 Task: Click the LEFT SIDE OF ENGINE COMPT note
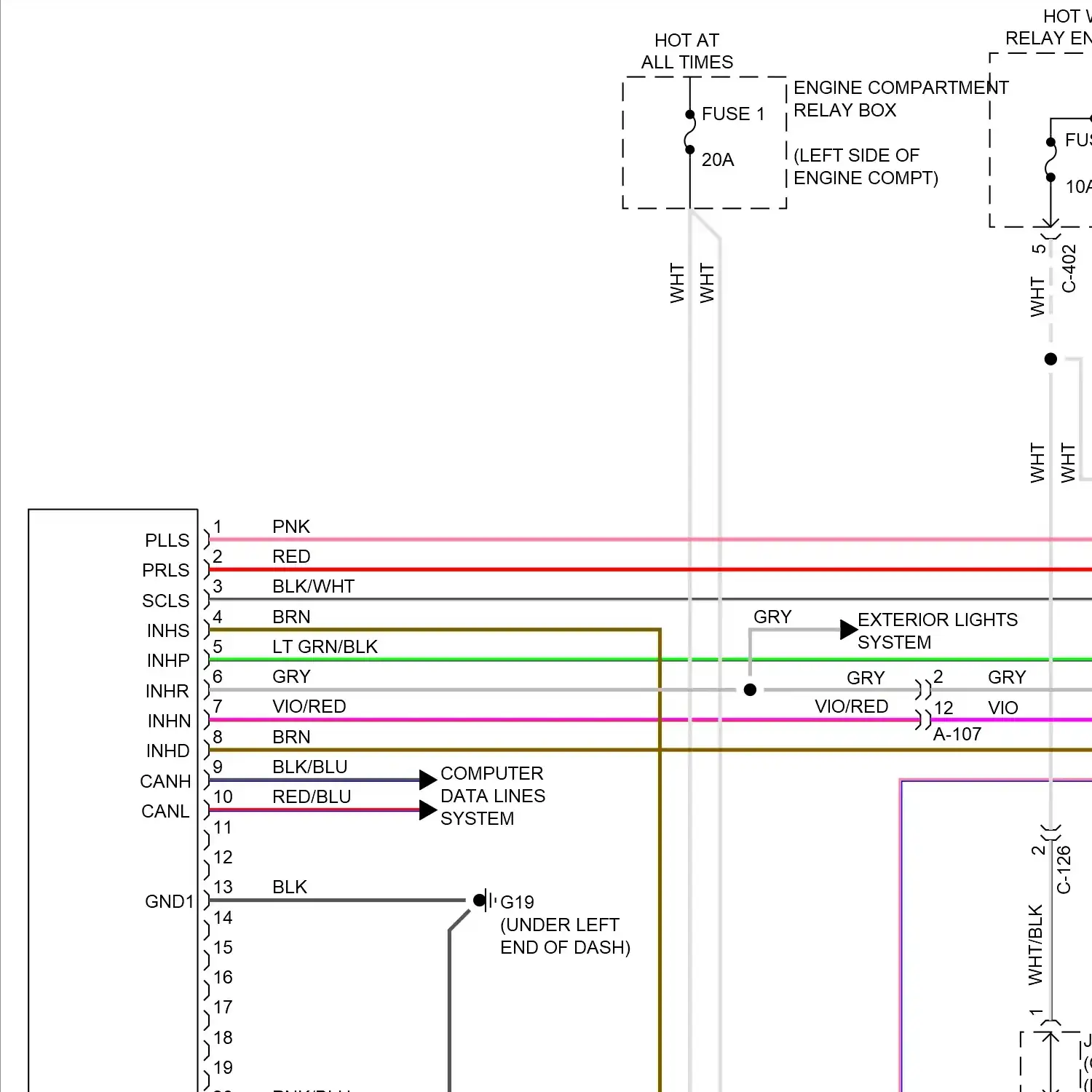pos(866,166)
